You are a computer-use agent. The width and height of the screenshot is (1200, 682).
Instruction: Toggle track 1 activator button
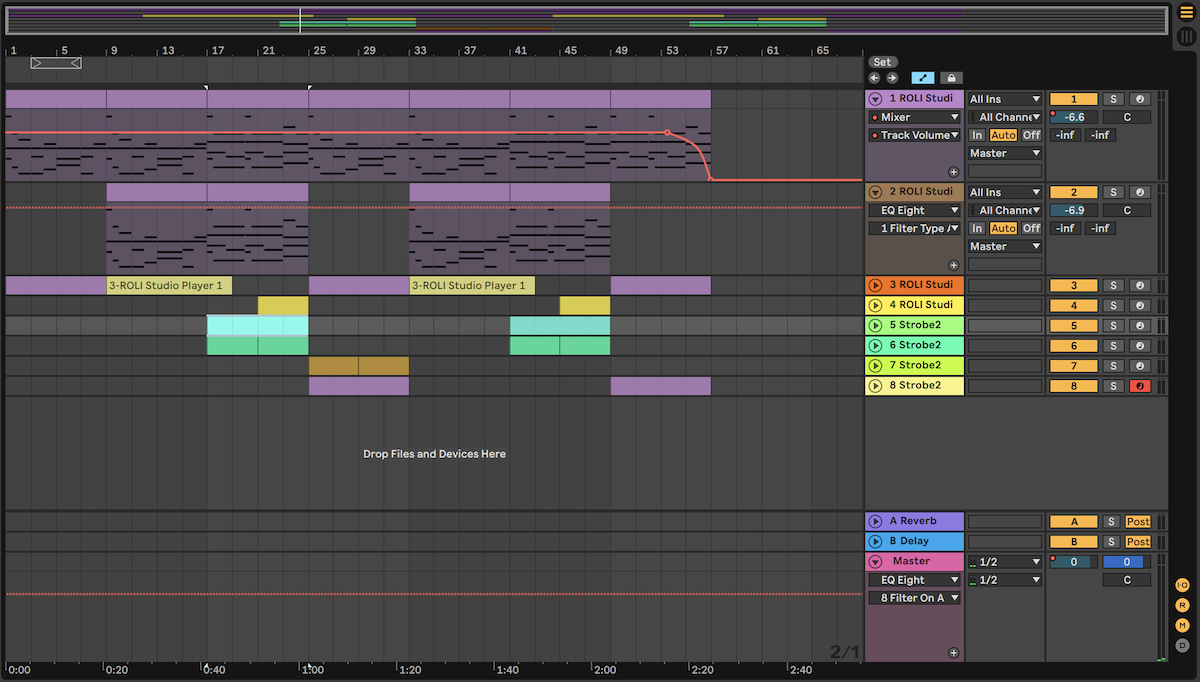[x=1074, y=99]
